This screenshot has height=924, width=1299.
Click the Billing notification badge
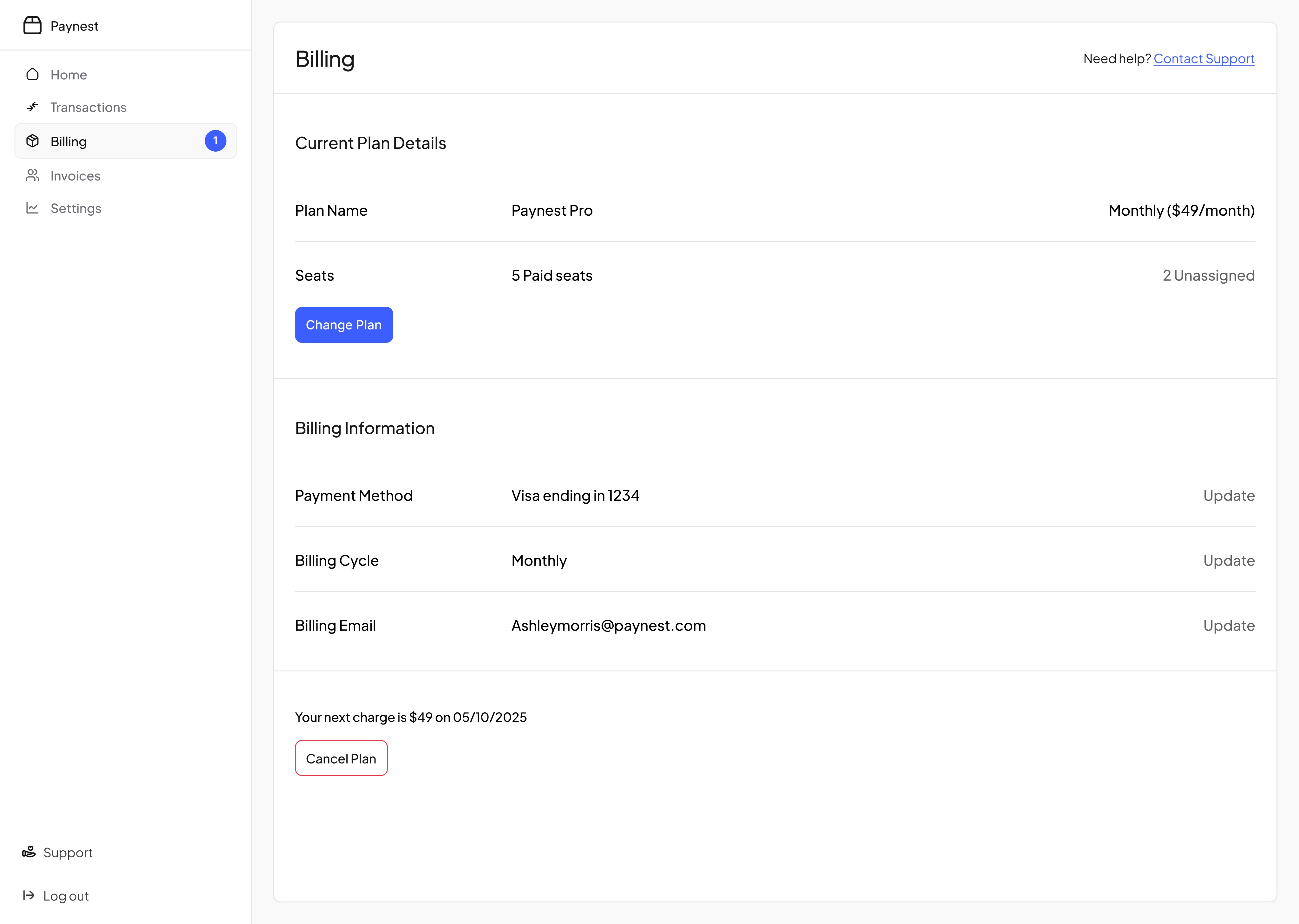pos(215,141)
